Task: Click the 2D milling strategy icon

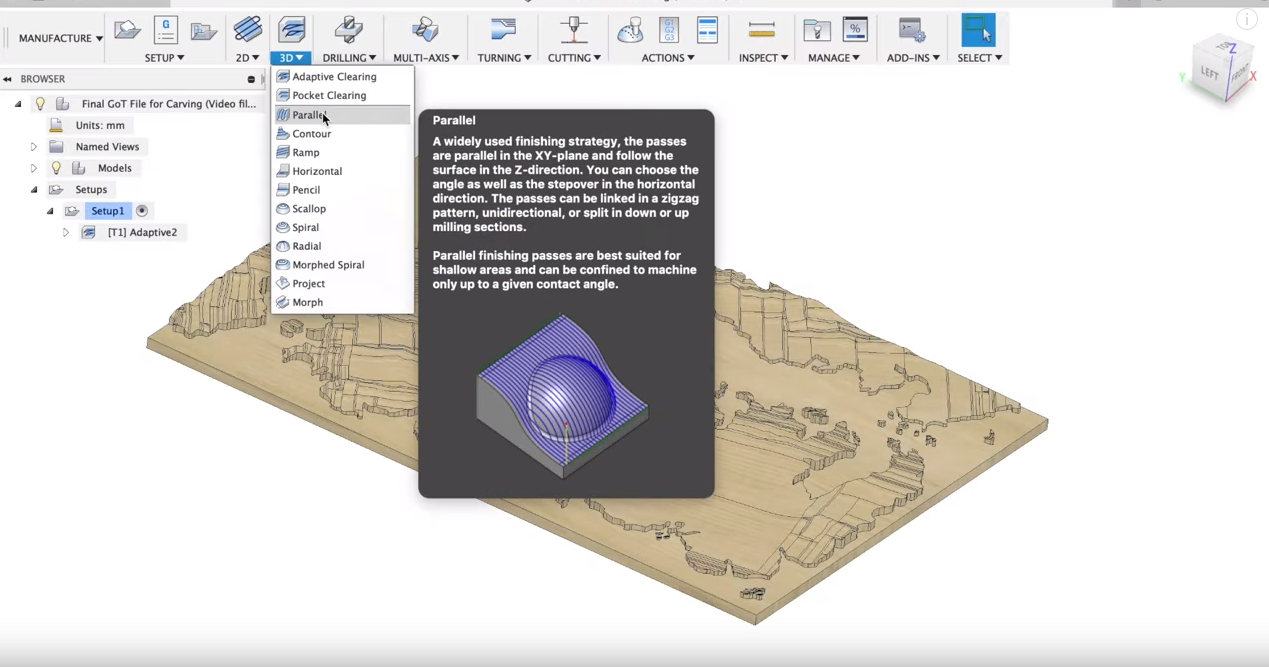Action: pos(248,30)
